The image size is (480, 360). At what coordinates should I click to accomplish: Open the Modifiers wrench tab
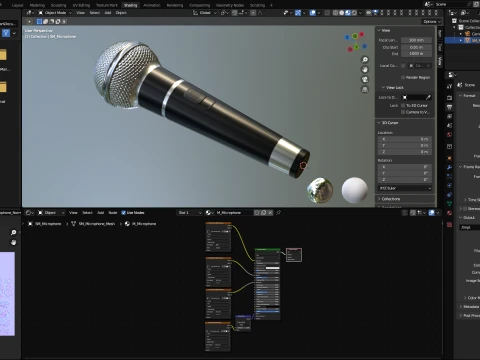(449, 167)
